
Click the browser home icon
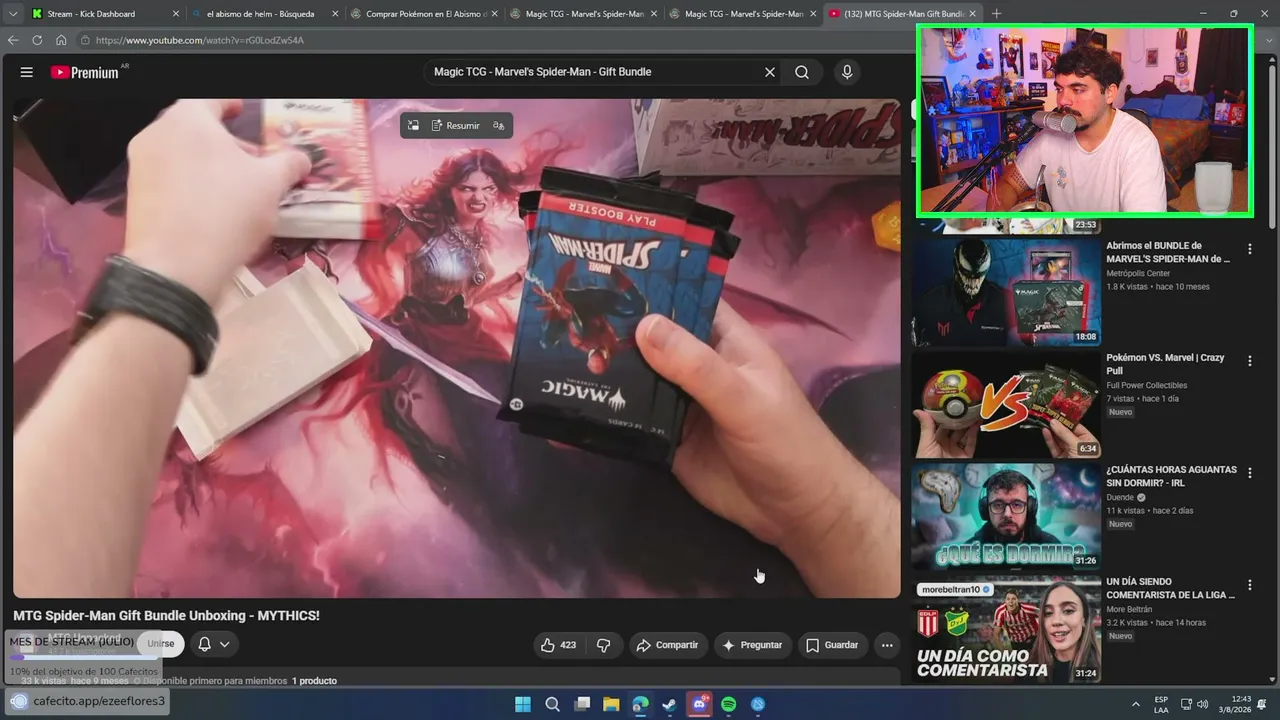click(61, 40)
